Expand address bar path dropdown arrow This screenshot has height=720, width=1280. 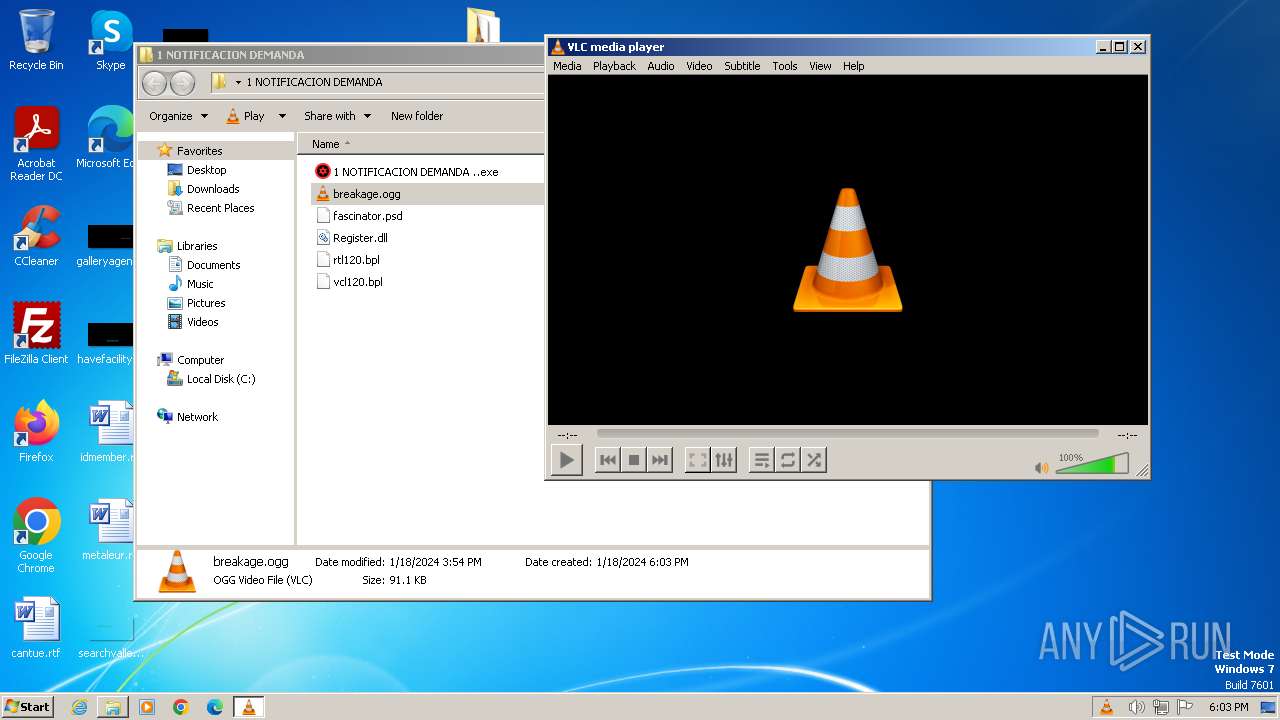click(238, 83)
